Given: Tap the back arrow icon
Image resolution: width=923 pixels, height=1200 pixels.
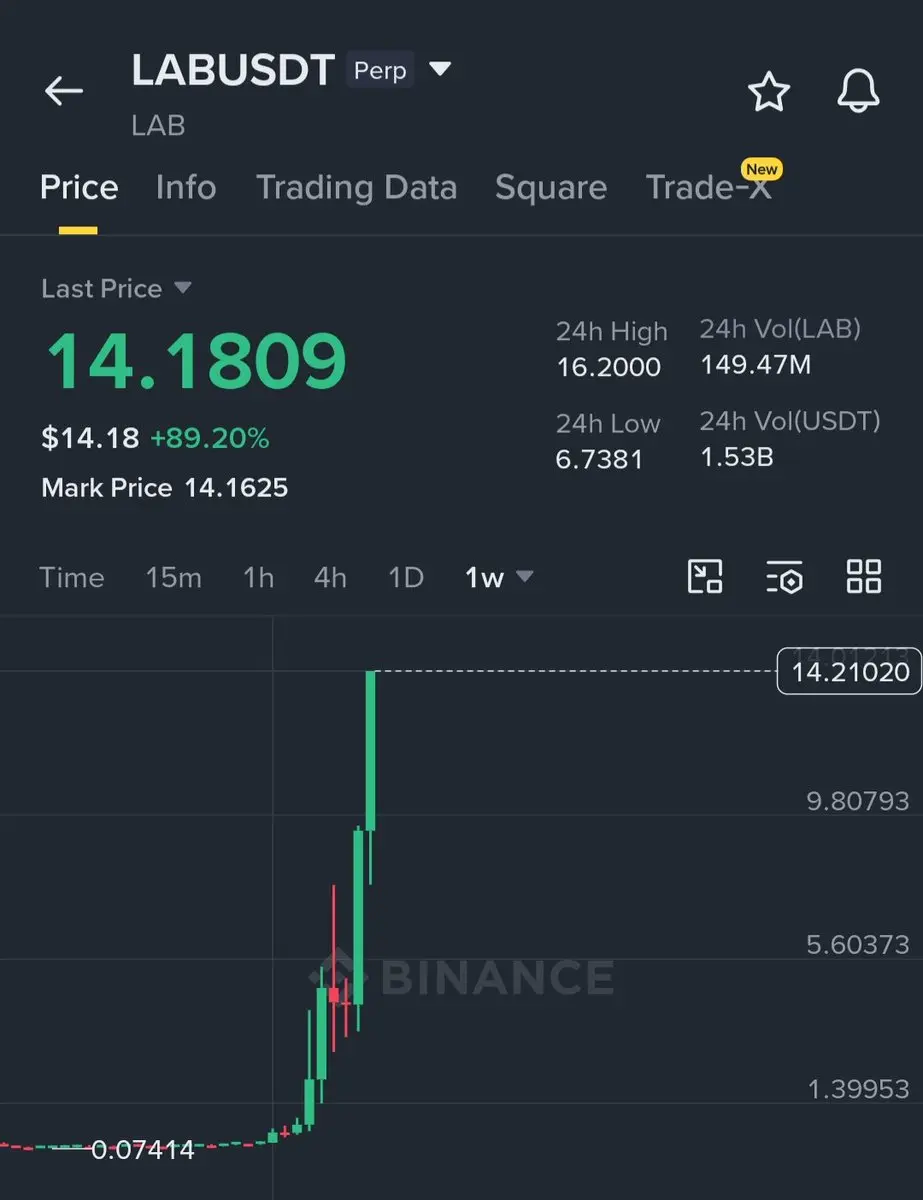Looking at the screenshot, I should click(64, 91).
